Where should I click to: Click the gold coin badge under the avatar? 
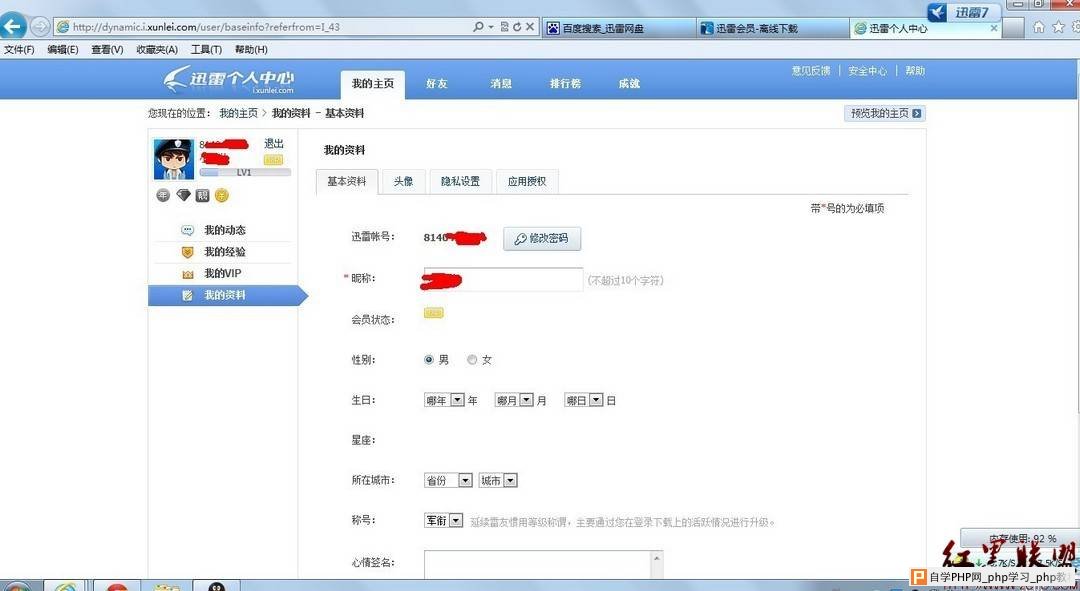(221, 196)
